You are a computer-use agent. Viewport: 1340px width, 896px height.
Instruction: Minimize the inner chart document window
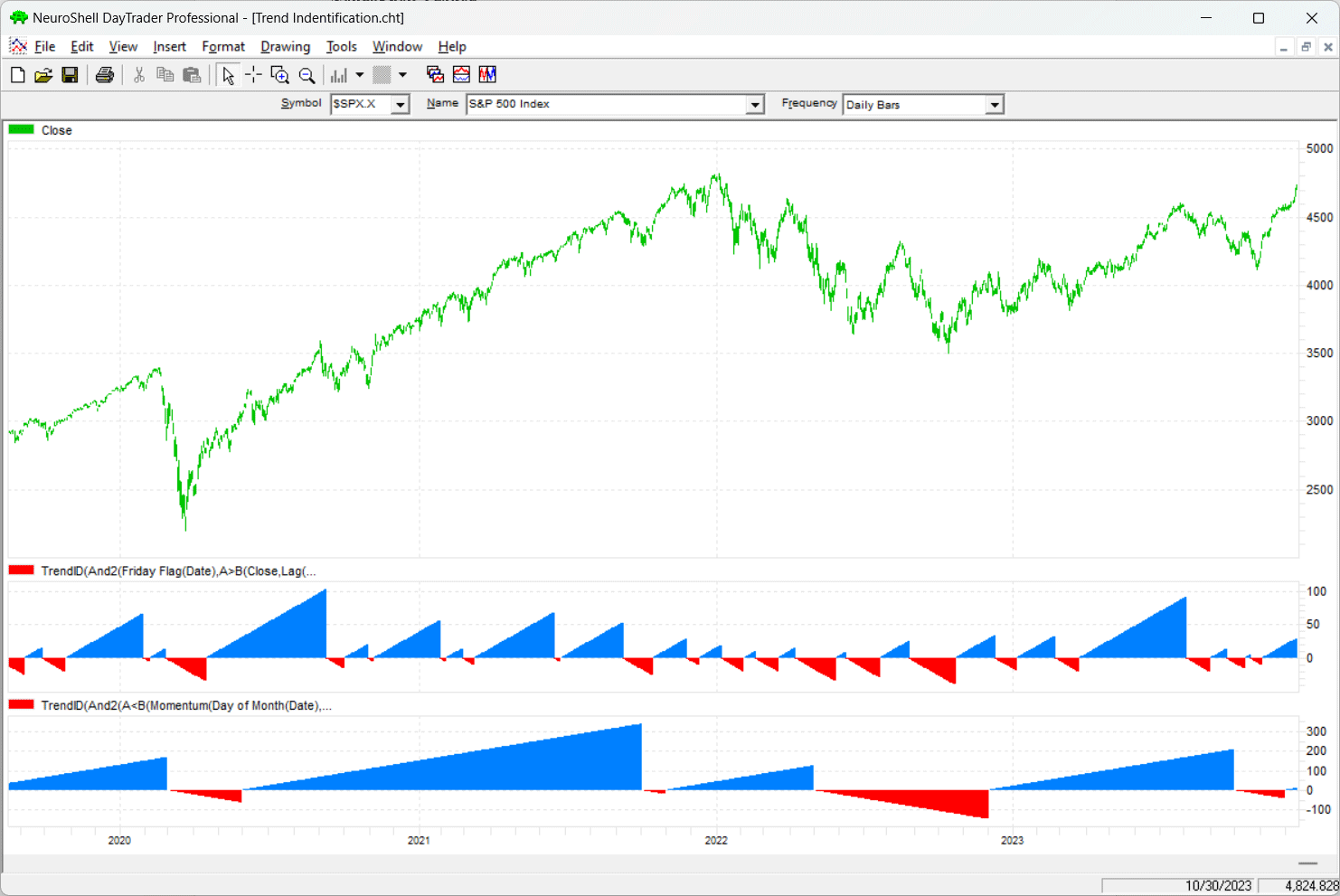(1284, 47)
